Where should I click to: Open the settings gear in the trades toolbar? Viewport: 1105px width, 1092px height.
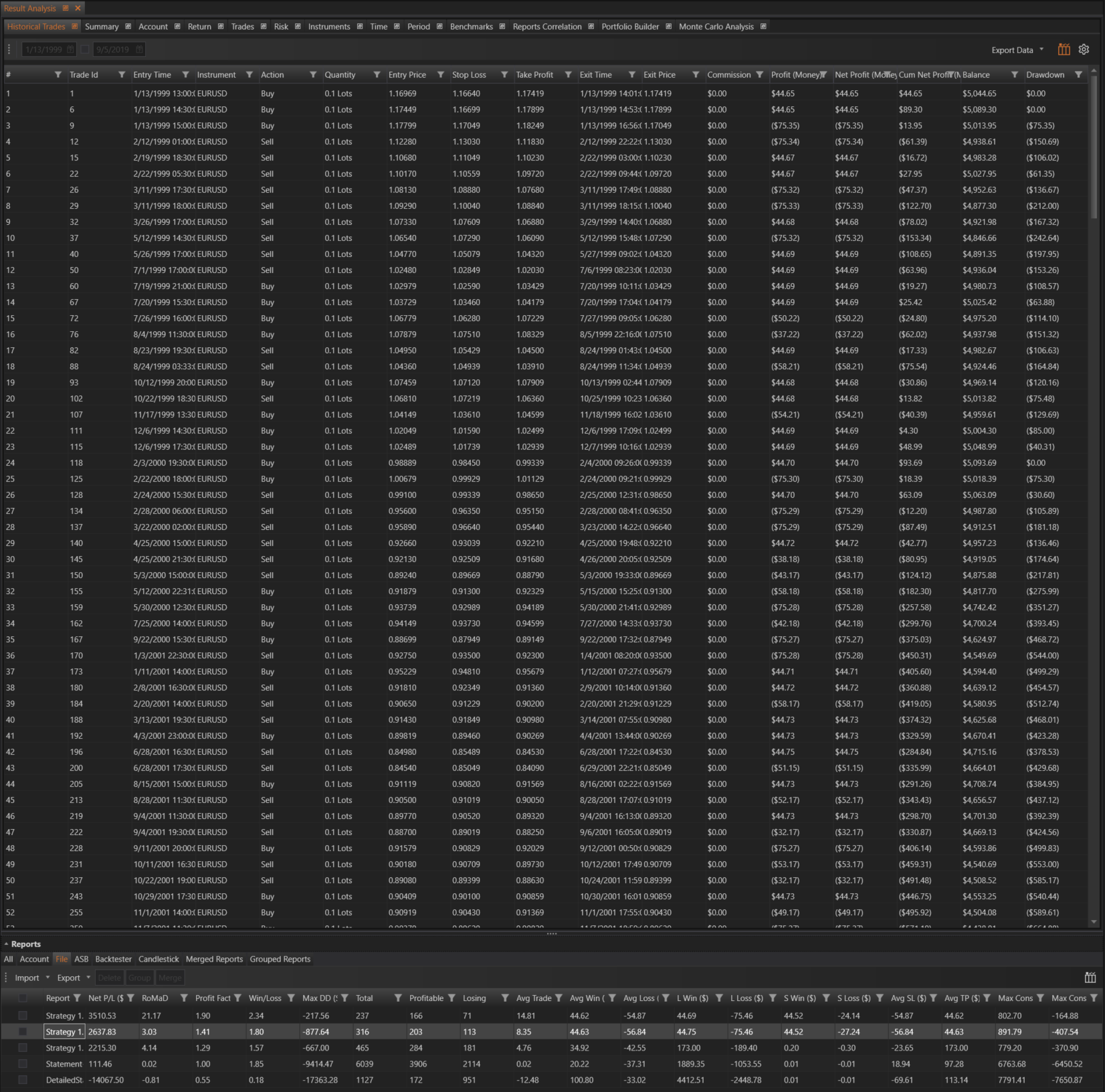point(1084,50)
